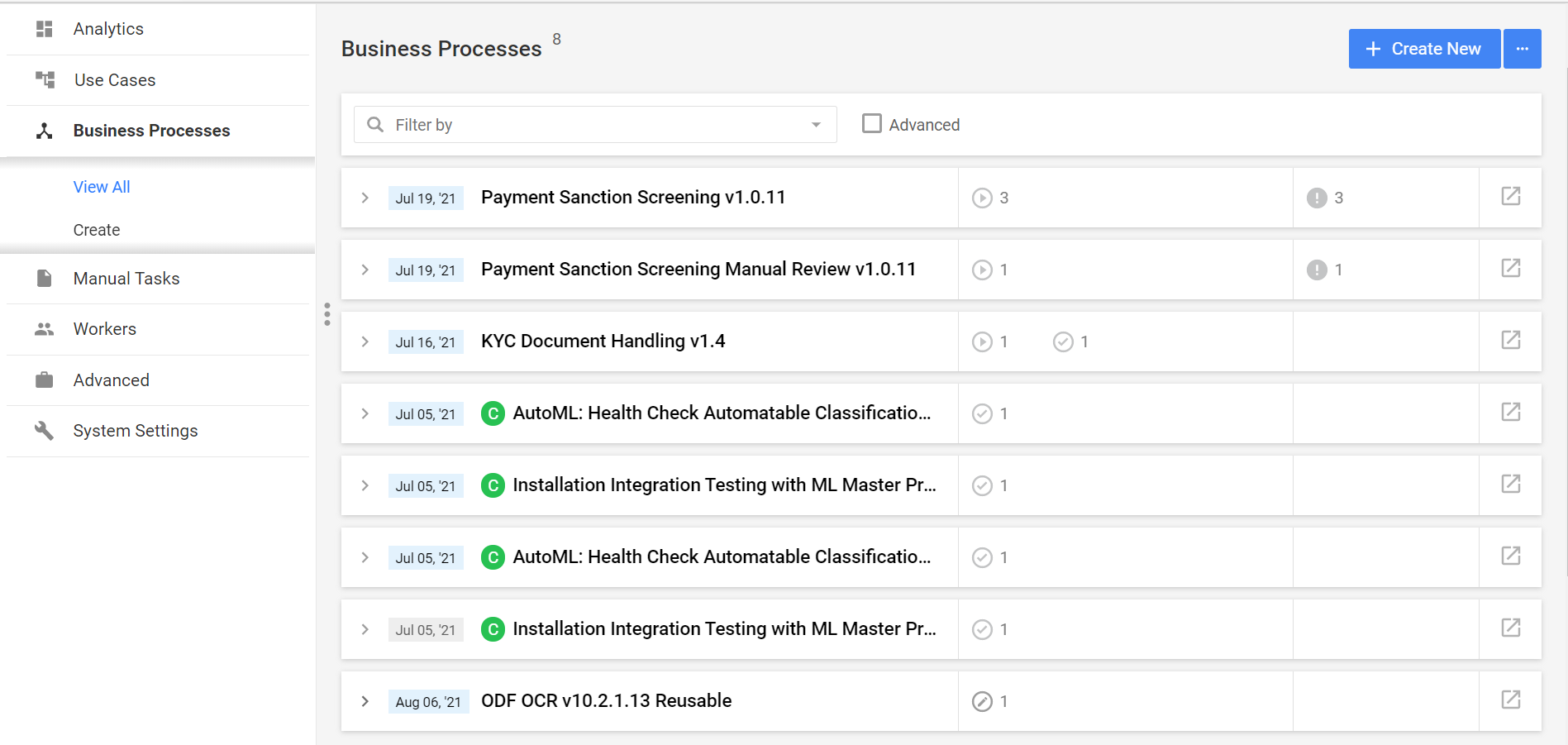Expand Payment Sanction Screening v1.0.11 row
1568x745 pixels.
365,198
